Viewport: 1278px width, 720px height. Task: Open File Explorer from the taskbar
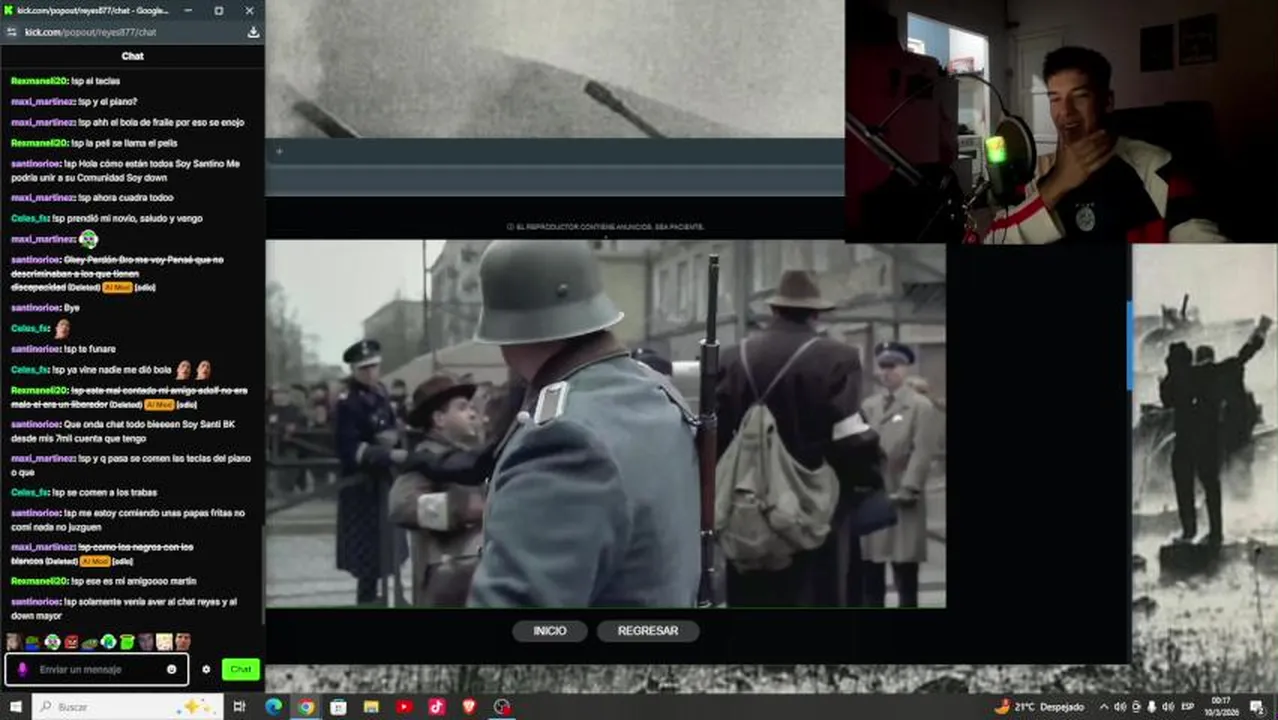coord(371,706)
